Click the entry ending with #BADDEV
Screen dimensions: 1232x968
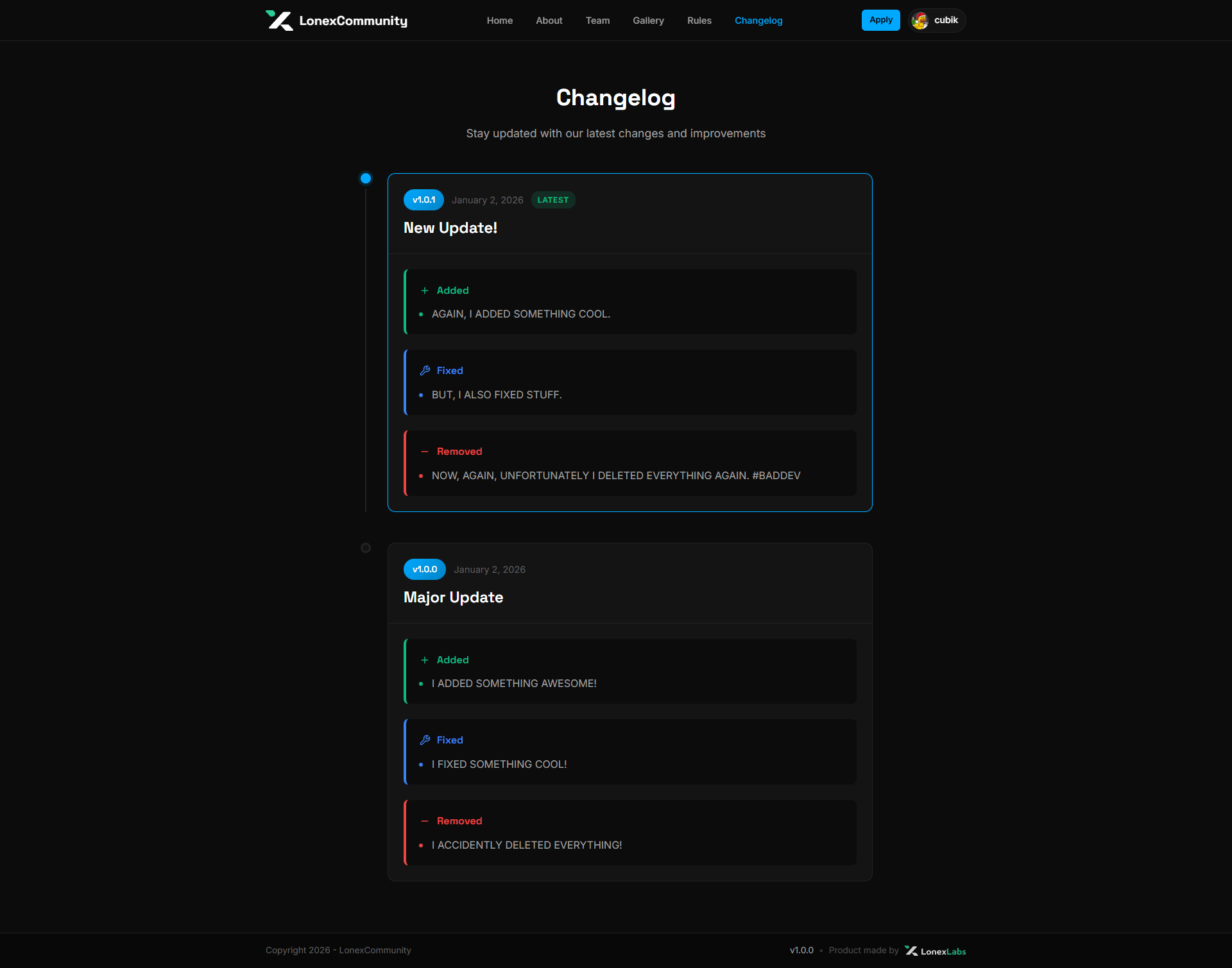[616, 476]
